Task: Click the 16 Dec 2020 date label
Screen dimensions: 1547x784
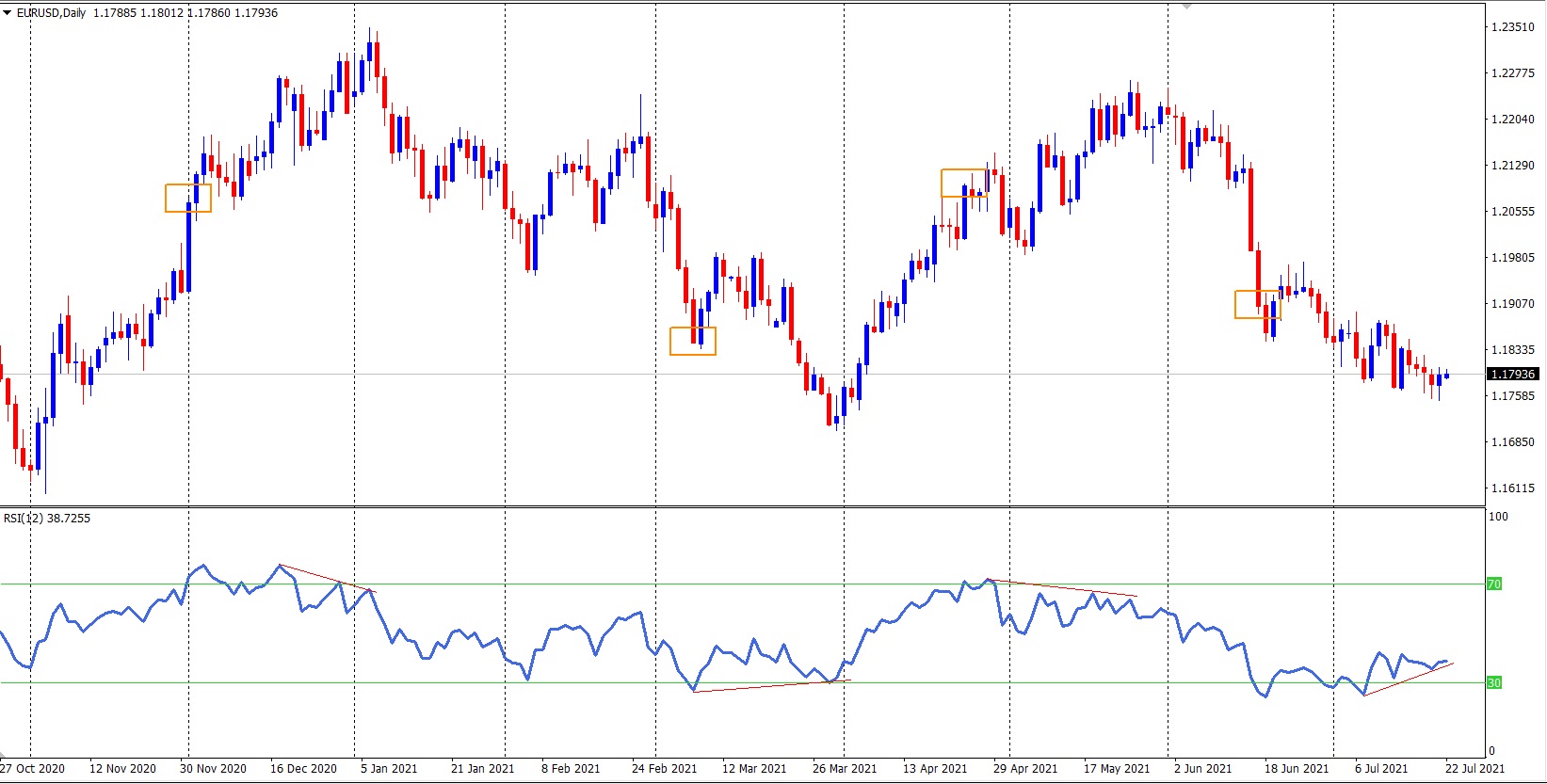Action: [303, 769]
